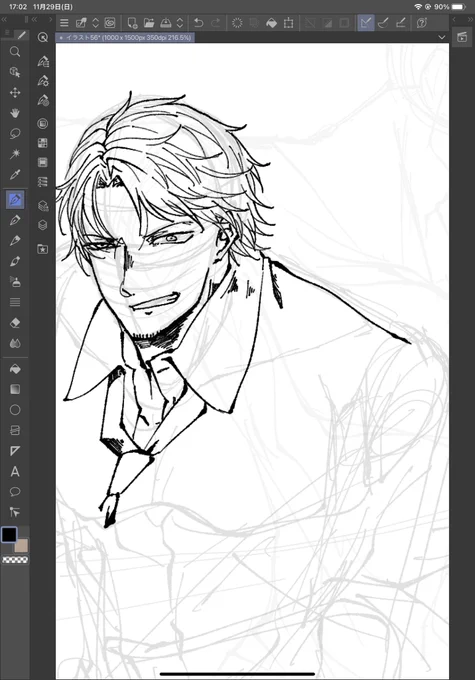Select the Text tool A icon
This screenshot has height=680, width=475.
(15, 471)
